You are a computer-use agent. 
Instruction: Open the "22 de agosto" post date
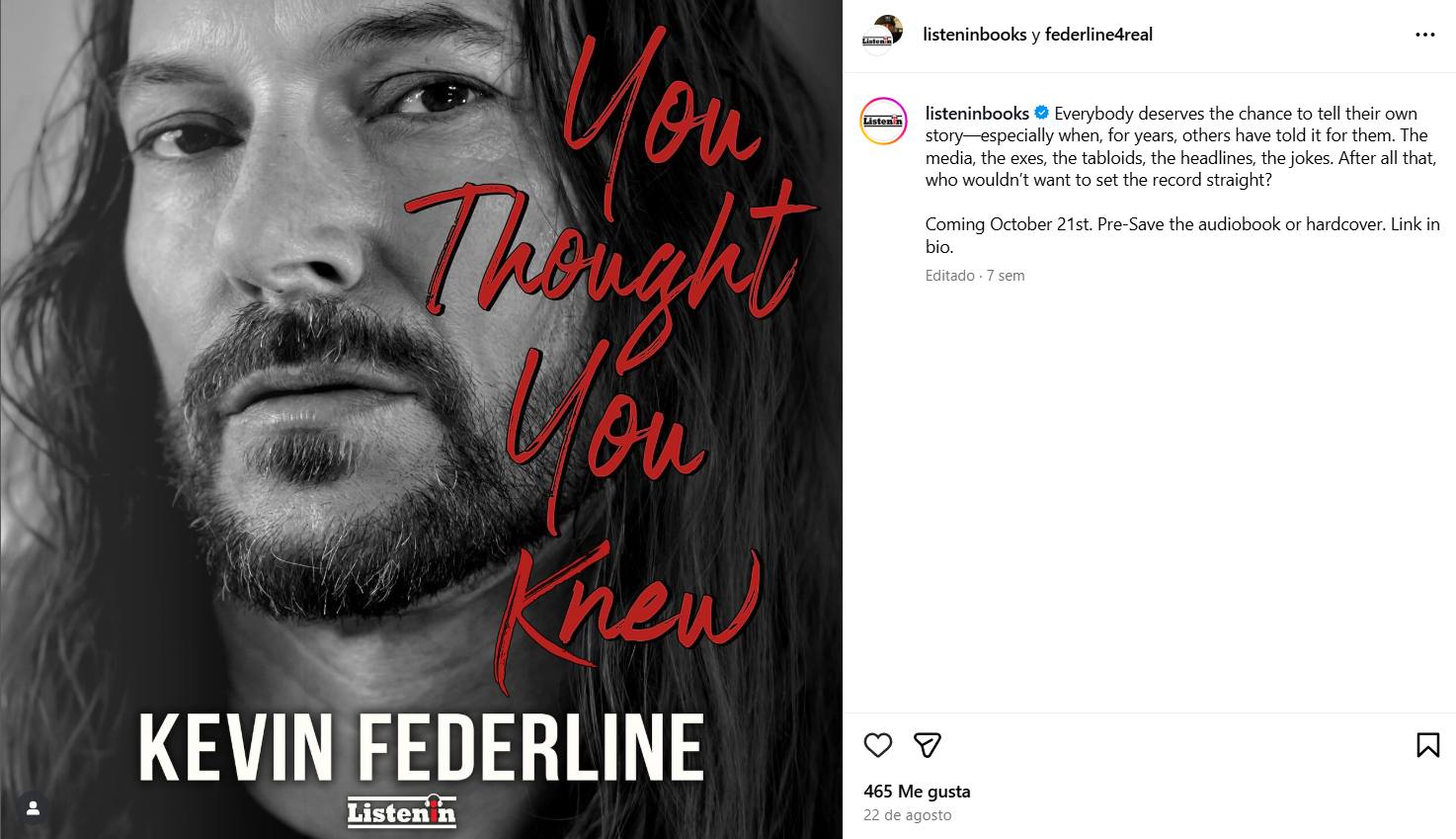[x=907, y=815]
